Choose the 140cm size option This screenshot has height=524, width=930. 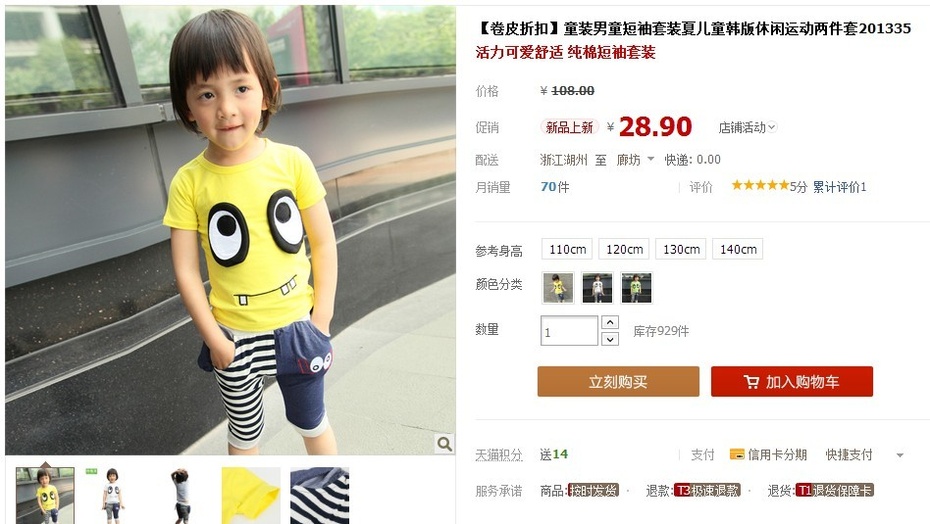(738, 249)
